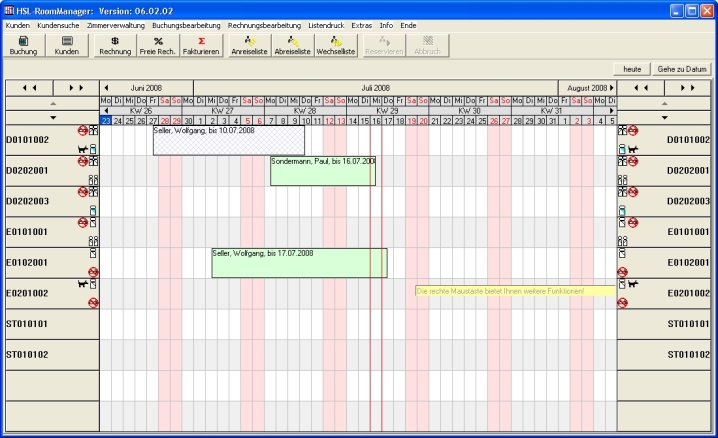Screen dimensions: 718x438
Task: Open the Listendruck menu
Action: click(324, 24)
